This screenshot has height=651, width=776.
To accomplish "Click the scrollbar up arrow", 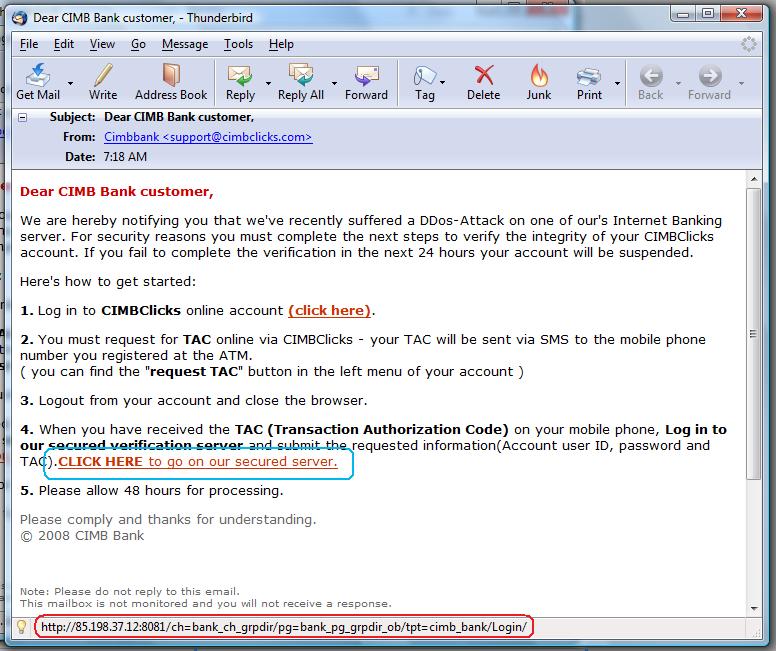I will click(754, 179).
